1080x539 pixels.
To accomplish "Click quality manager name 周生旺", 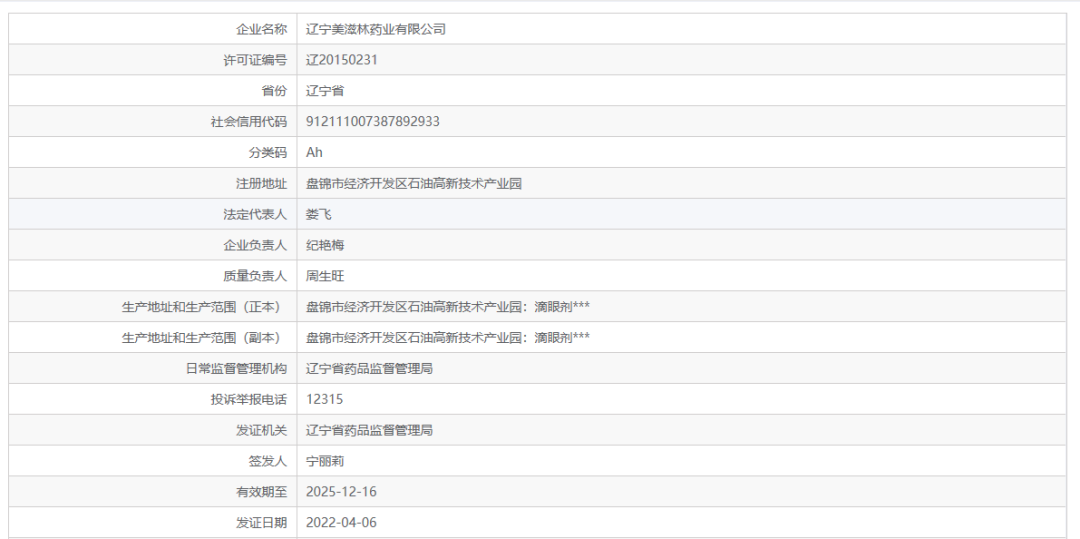I will coord(325,276).
